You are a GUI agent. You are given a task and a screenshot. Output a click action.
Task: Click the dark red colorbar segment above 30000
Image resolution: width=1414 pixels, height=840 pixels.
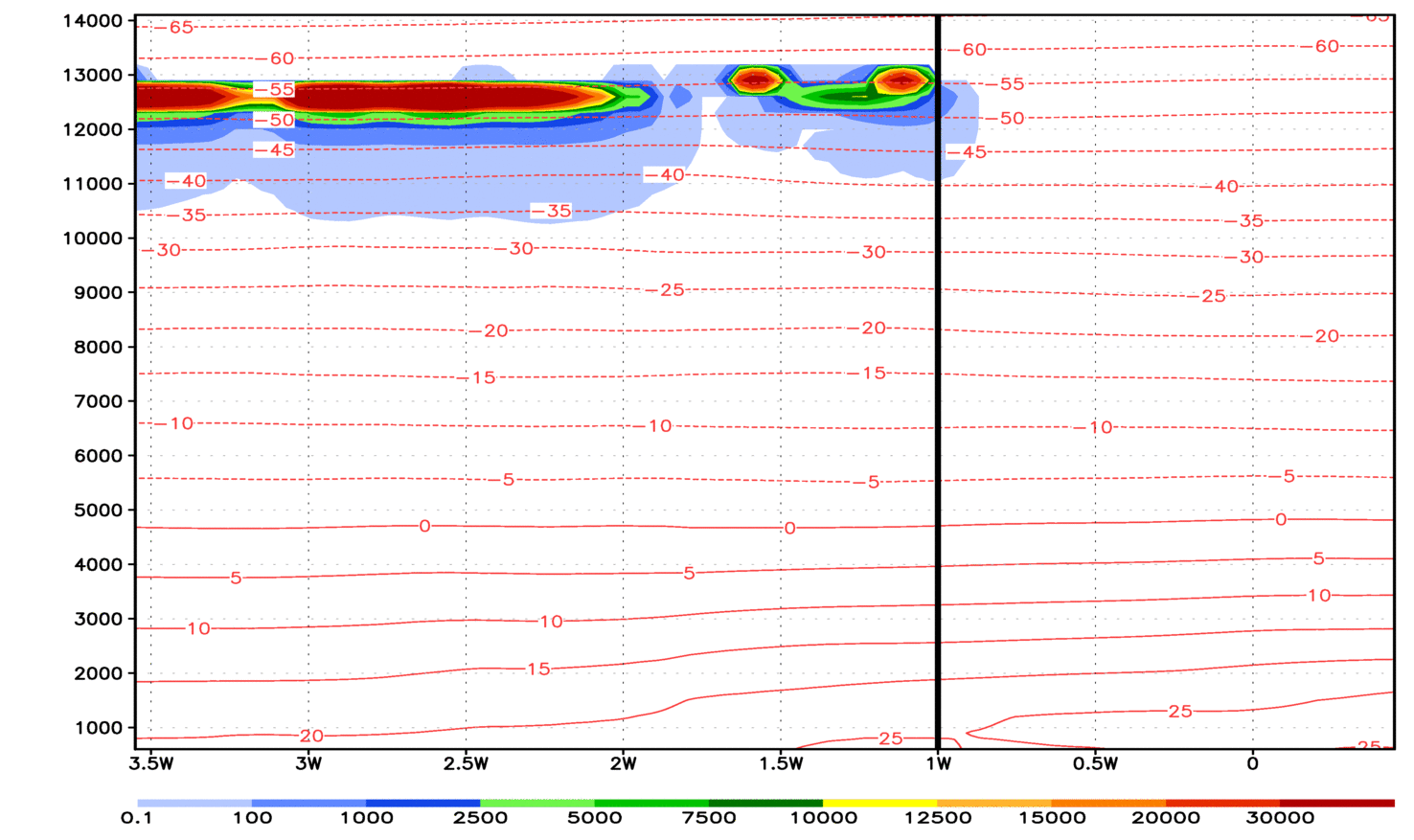1336,803
